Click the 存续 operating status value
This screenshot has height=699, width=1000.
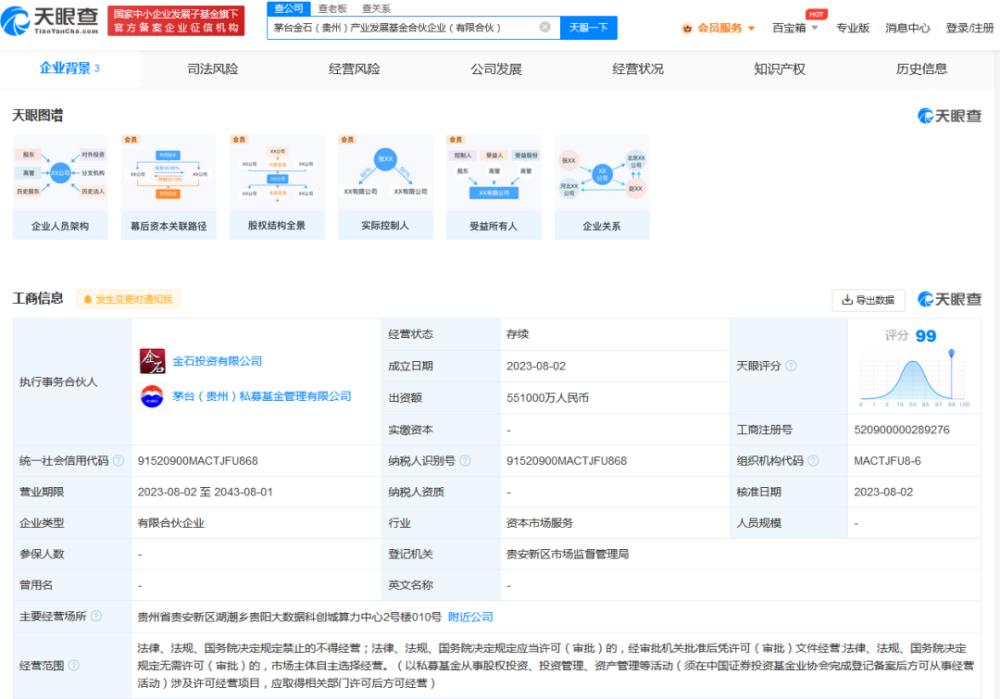click(x=518, y=334)
